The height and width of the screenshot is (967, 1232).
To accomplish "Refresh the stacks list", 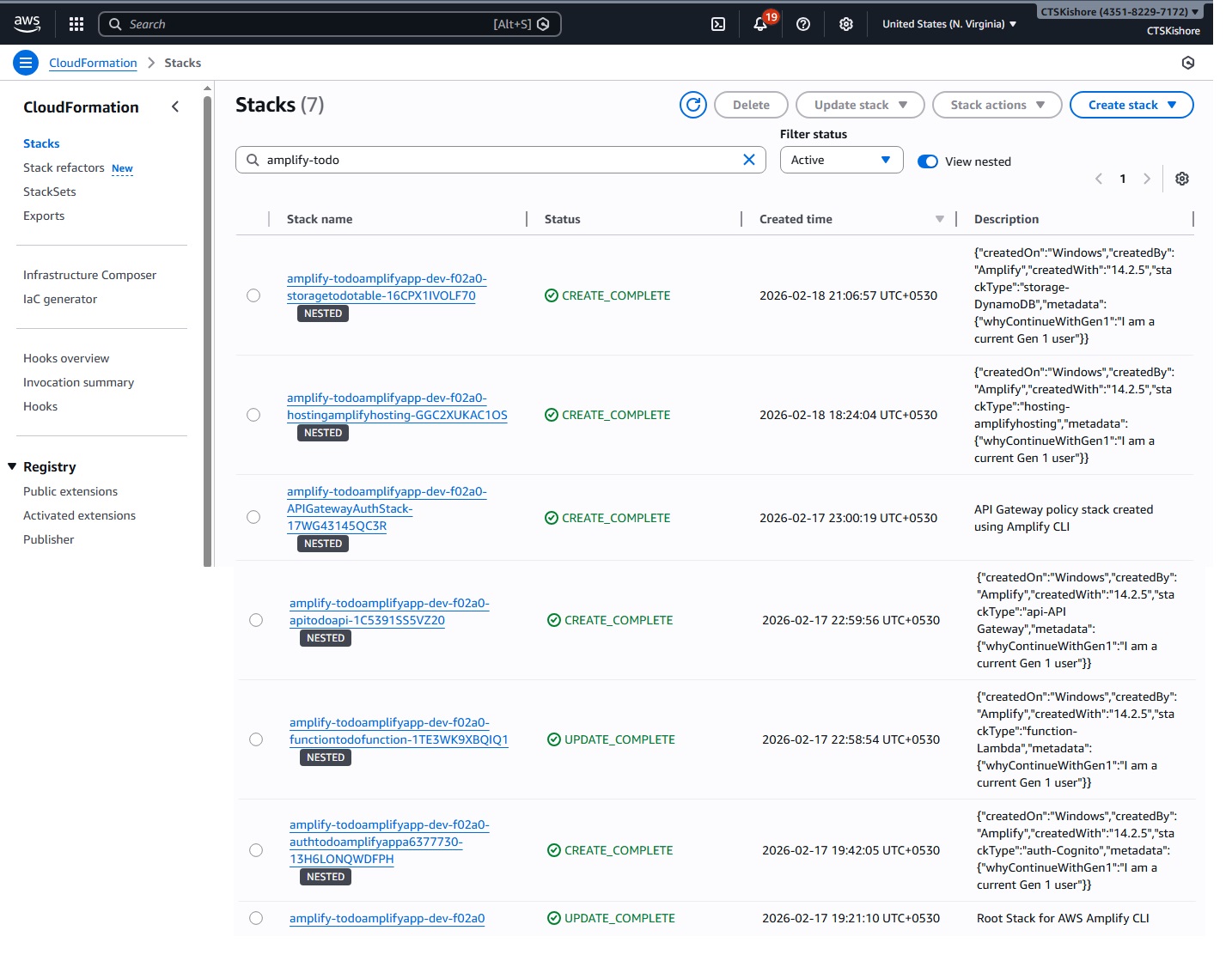I will click(692, 105).
